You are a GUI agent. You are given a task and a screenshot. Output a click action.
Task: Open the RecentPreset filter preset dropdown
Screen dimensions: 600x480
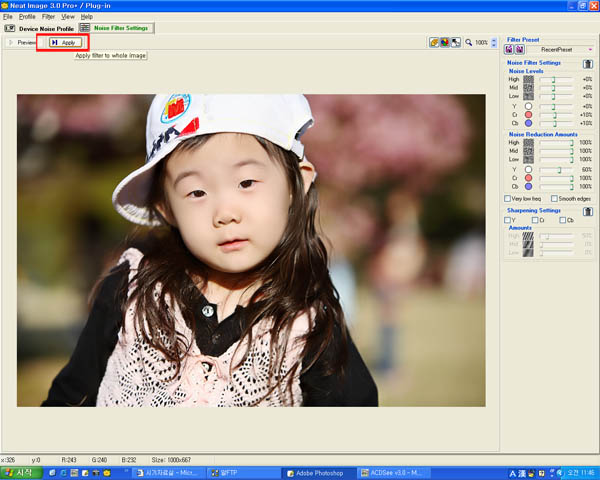click(x=560, y=49)
